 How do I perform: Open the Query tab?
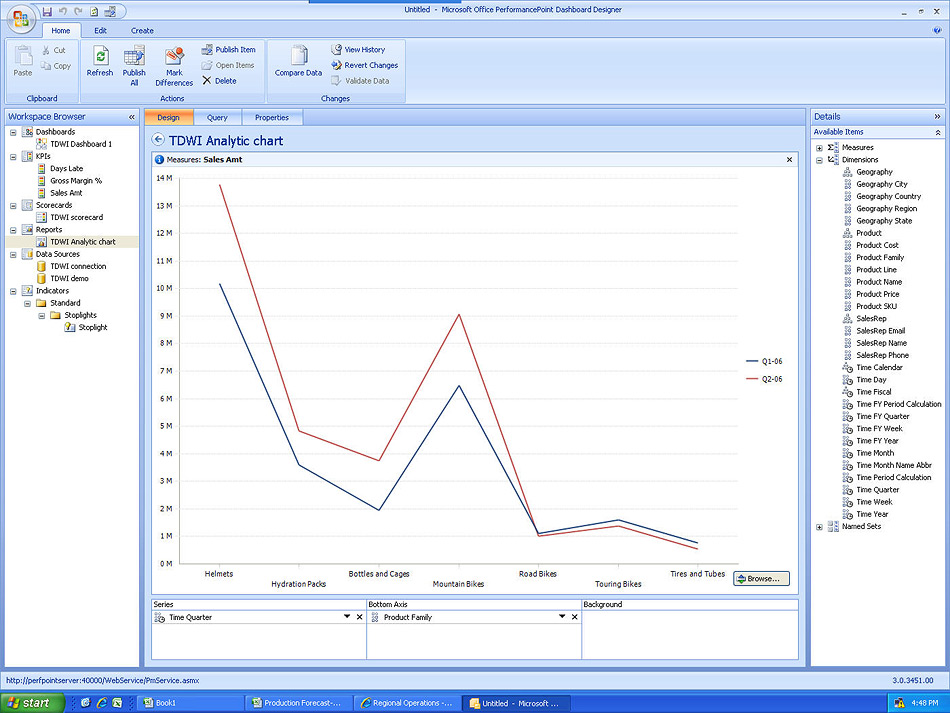click(217, 118)
